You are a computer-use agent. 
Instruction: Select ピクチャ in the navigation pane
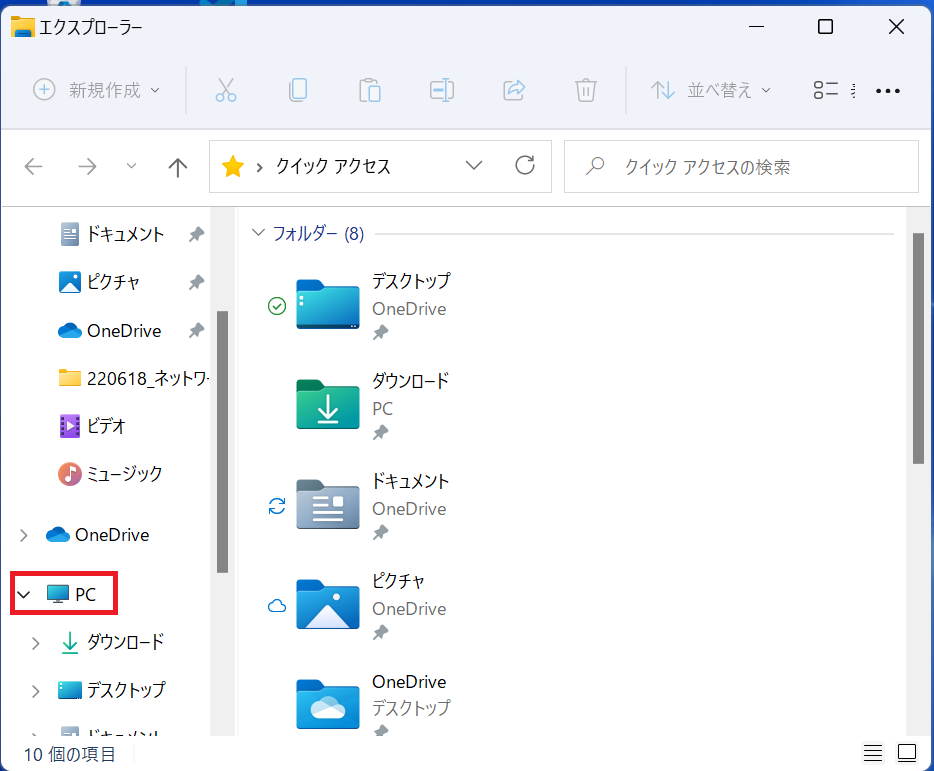point(113,282)
